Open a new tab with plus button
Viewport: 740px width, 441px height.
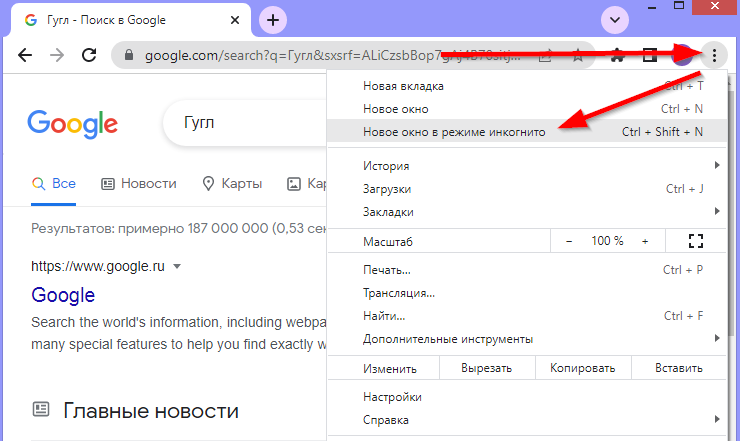pos(273,19)
